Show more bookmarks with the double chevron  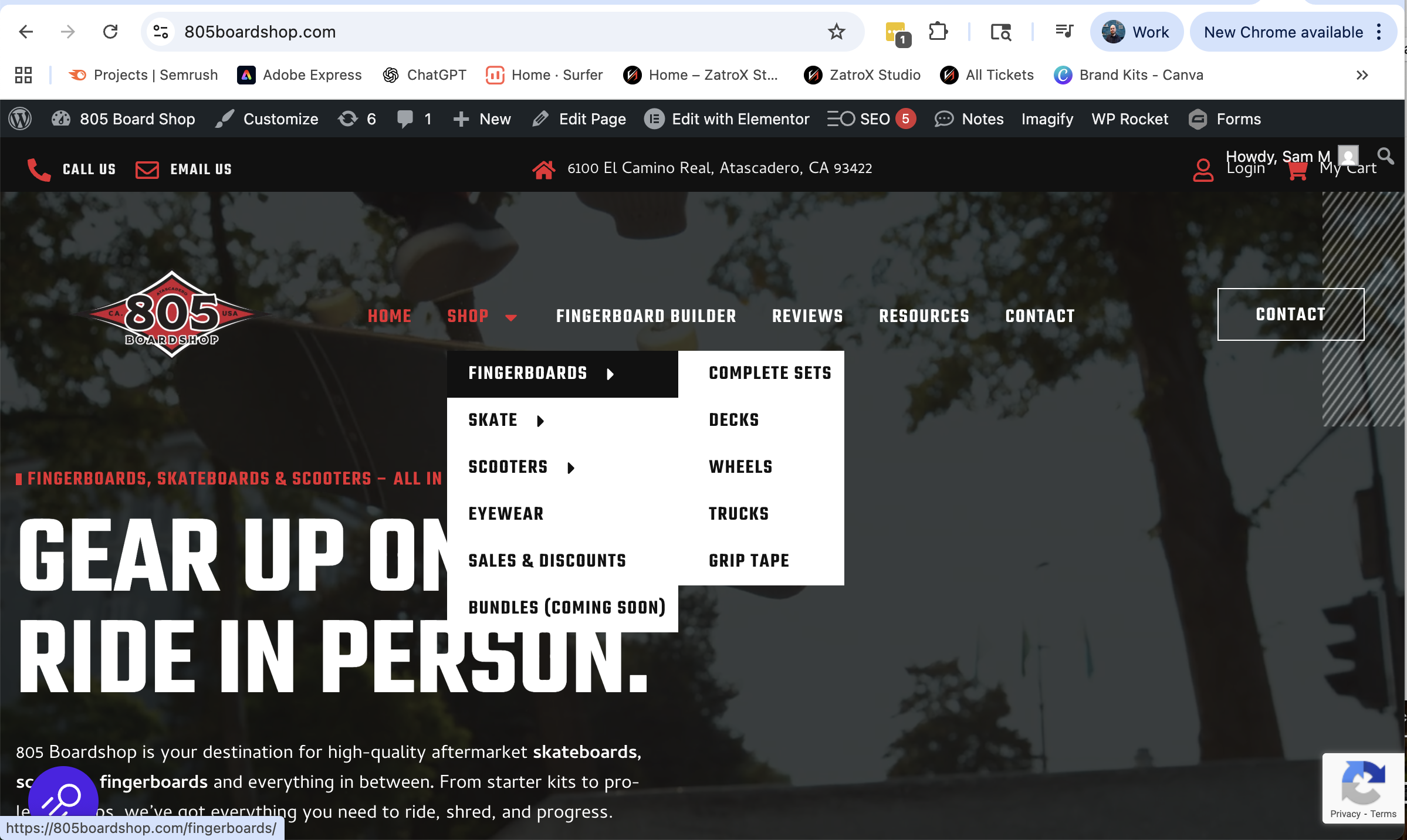click(x=1362, y=75)
